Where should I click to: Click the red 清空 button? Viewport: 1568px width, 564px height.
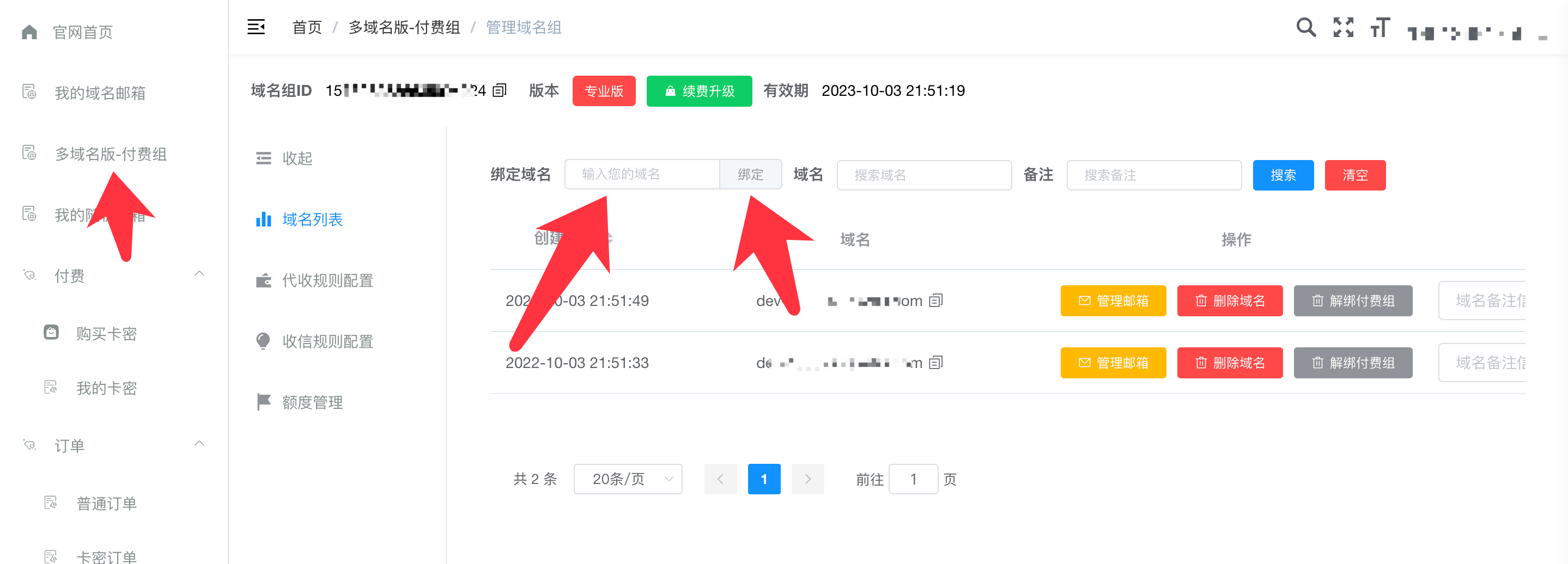click(1354, 175)
